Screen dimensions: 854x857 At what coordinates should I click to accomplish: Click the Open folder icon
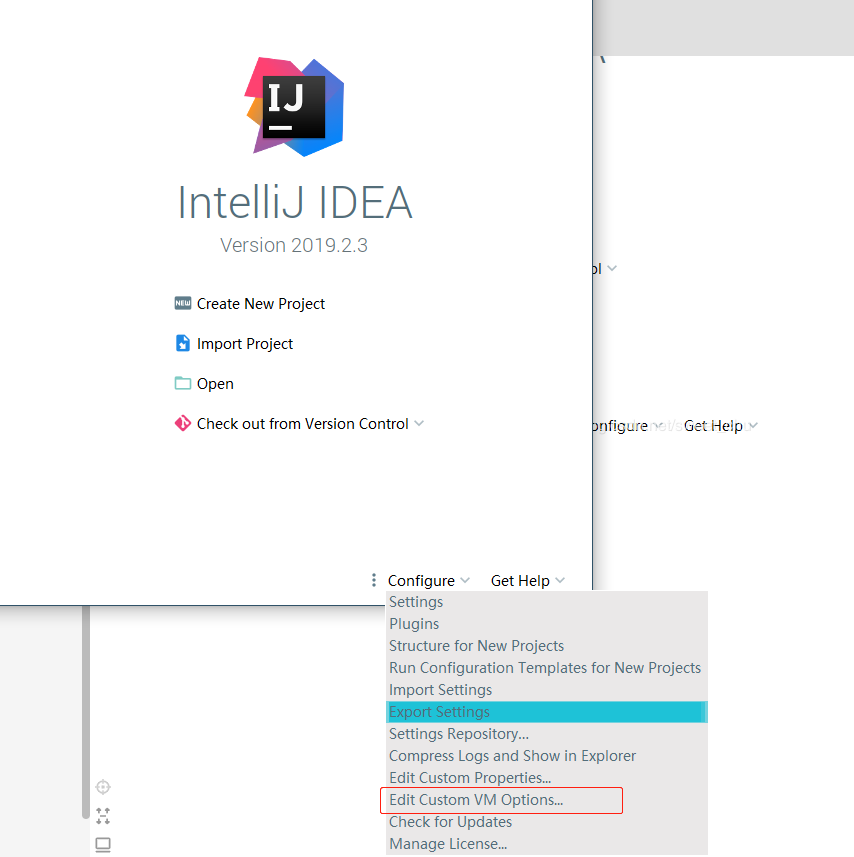coord(182,383)
